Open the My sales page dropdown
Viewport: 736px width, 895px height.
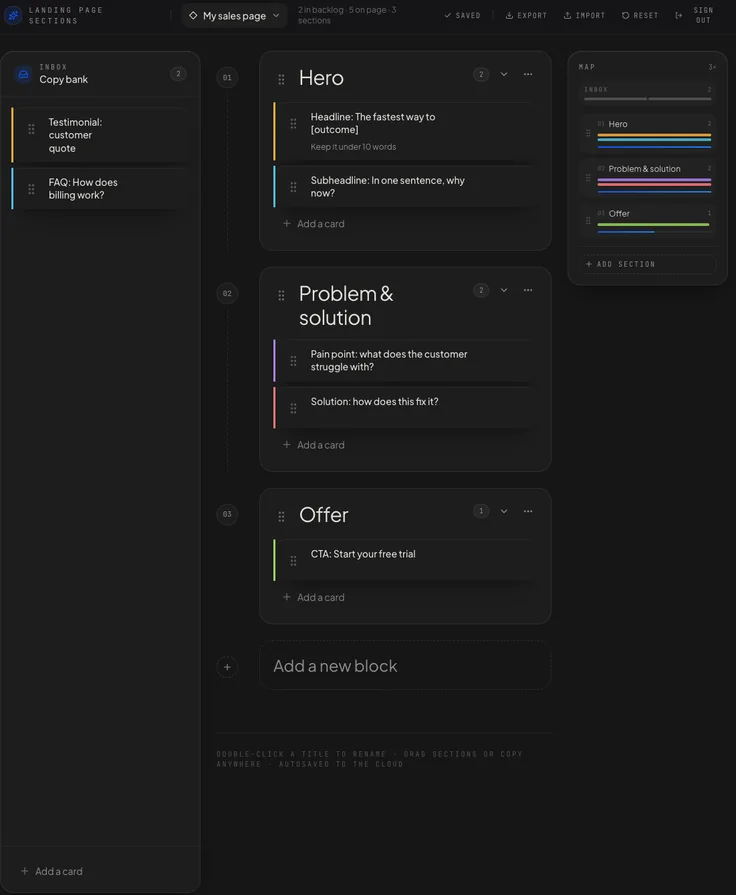[x=234, y=16]
